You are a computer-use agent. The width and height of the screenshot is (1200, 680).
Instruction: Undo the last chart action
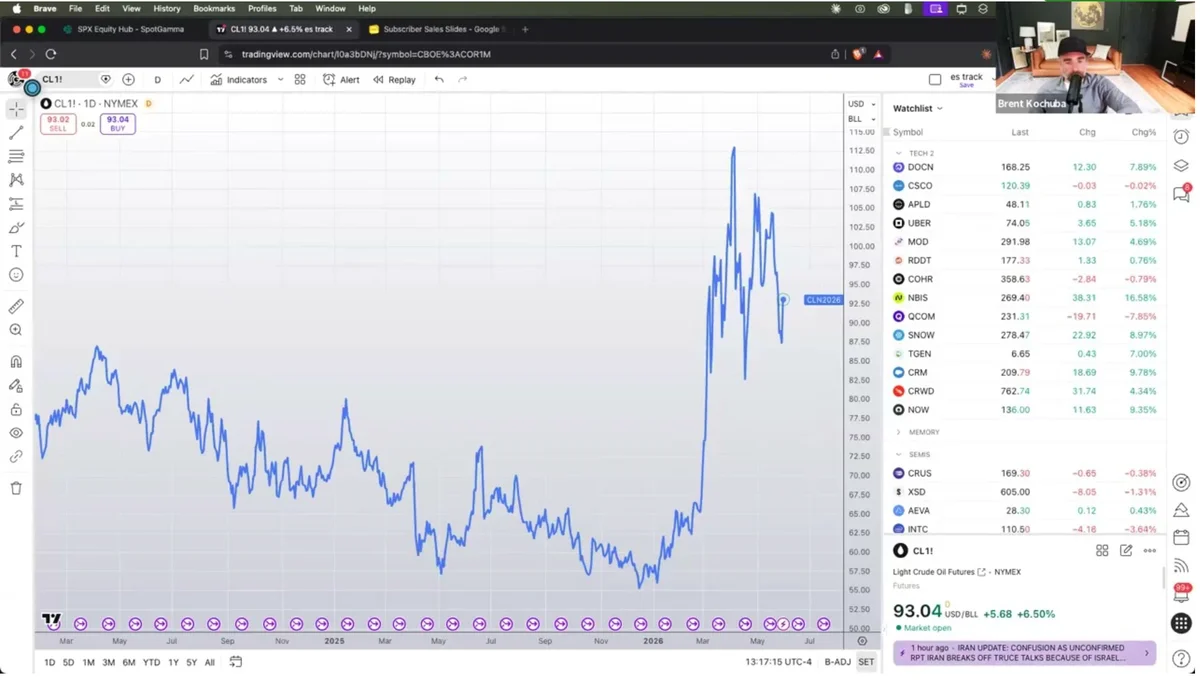pos(439,79)
